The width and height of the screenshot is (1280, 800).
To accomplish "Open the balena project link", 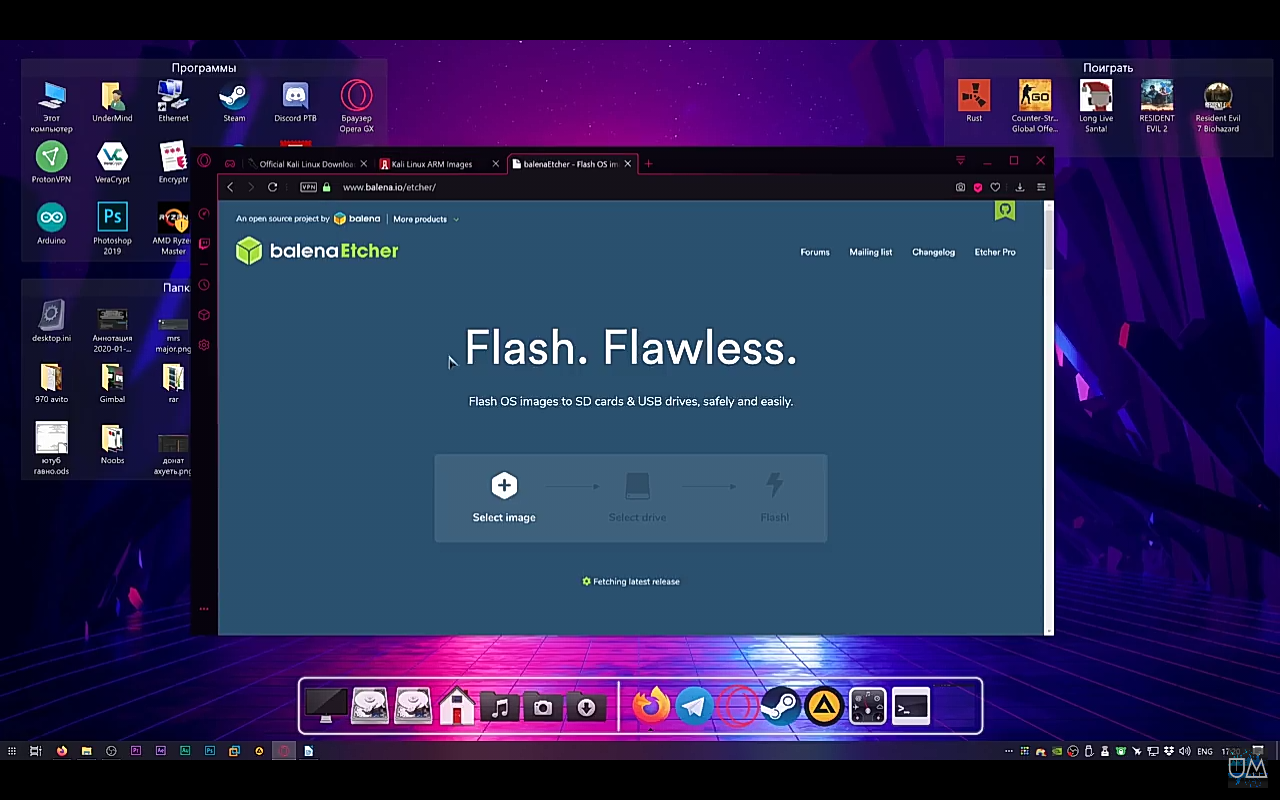I will coord(357,219).
